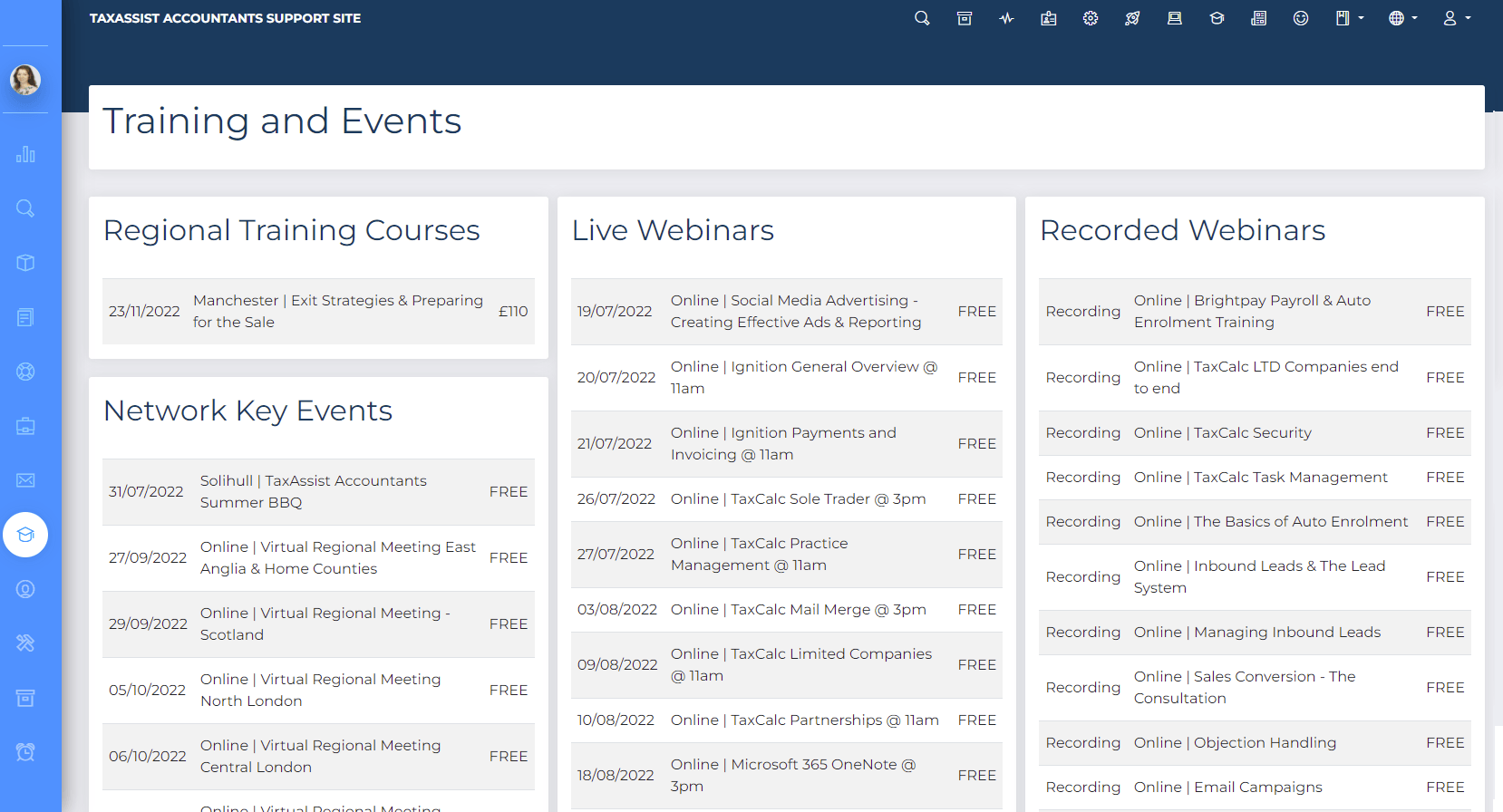Click the search magnifier in the top bar
The image size is (1503, 812).
coord(922,18)
